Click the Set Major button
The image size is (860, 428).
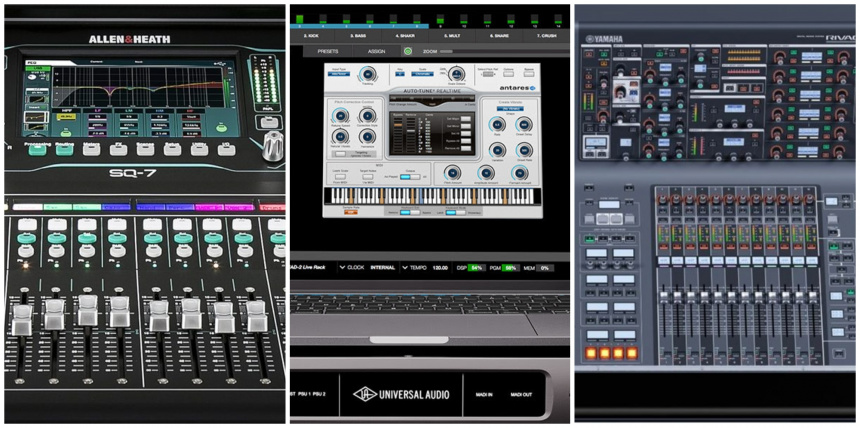click(466, 119)
